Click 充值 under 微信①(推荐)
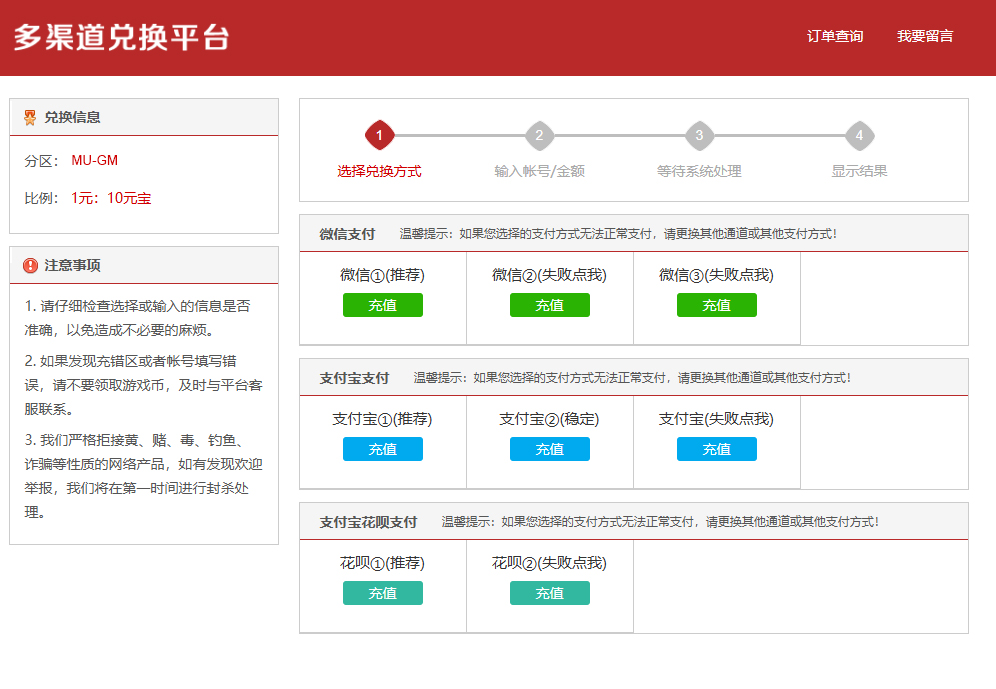The height and width of the screenshot is (689, 996). coord(382,305)
